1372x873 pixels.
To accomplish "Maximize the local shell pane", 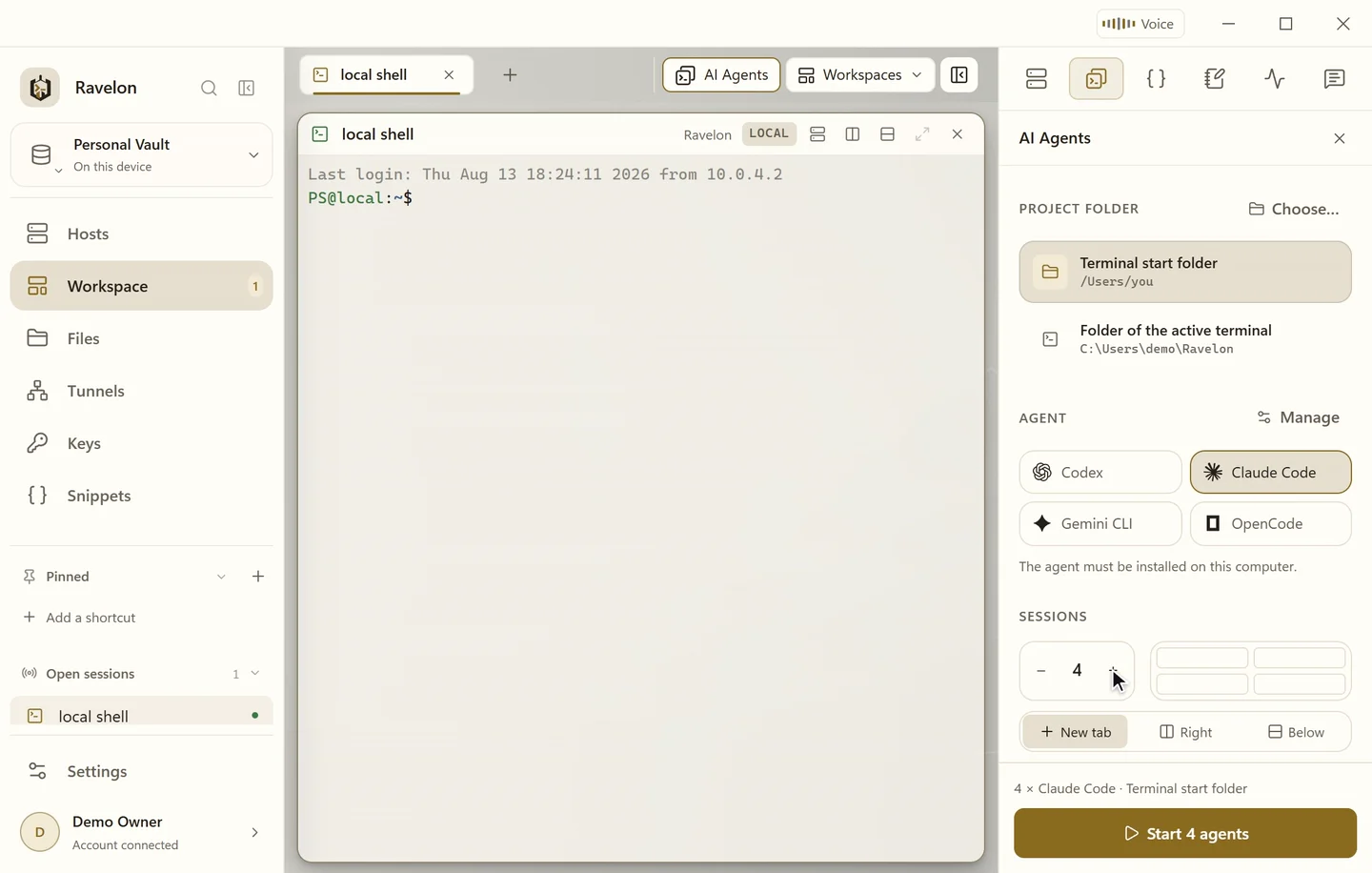I will click(922, 134).
